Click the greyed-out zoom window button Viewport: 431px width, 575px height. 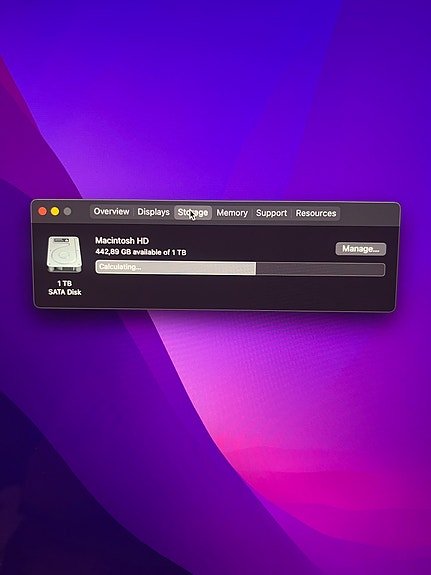[x=67, y=212]
